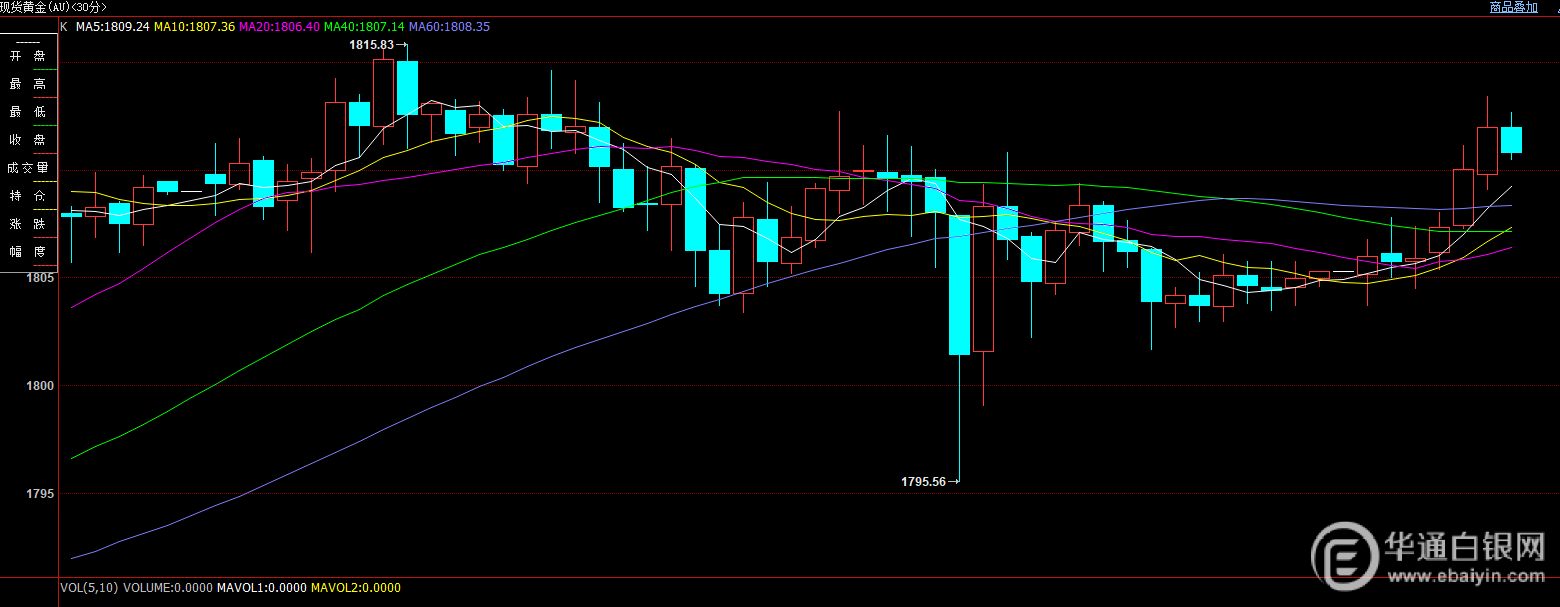Click the 开盘 row in info panel

click(x=28, y=56)
